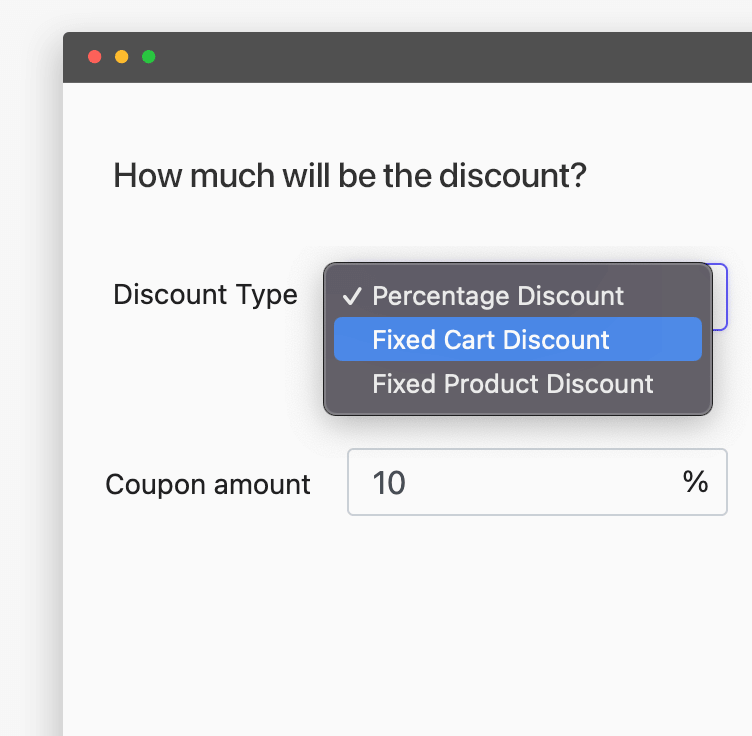Click the desktop background left of window
The width and height of the screenshot is (752, 736).
pos(30,400)
